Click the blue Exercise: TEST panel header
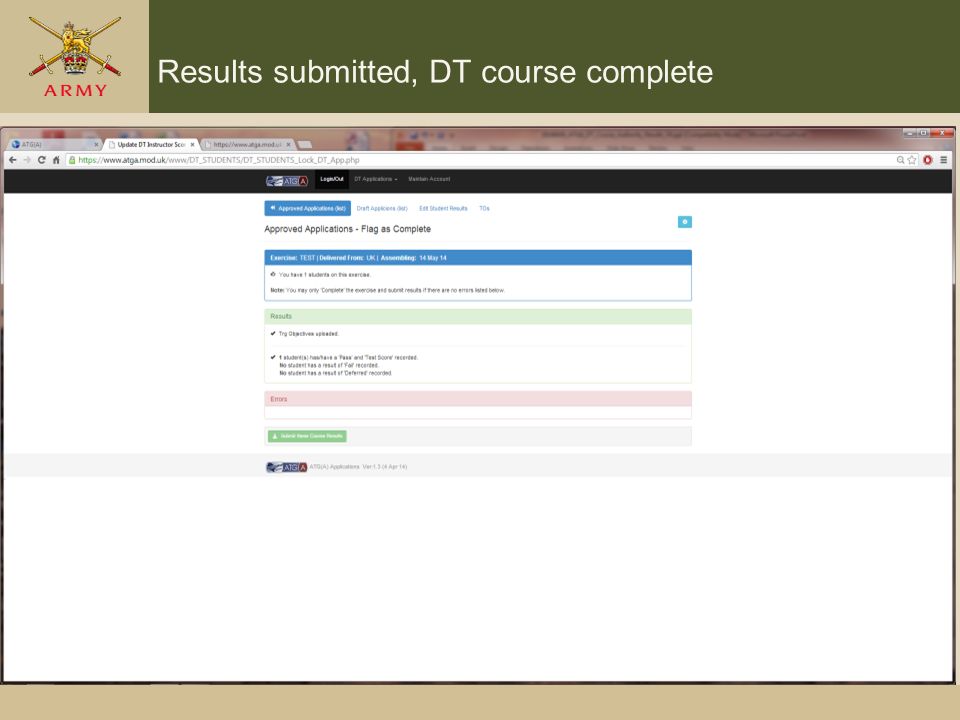 click(x=478, y=258)
